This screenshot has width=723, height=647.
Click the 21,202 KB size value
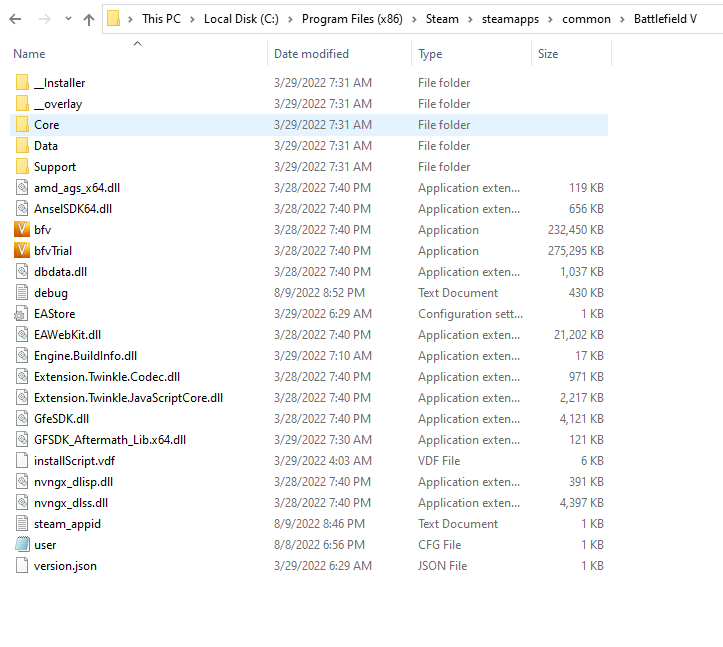coord(579,335)
